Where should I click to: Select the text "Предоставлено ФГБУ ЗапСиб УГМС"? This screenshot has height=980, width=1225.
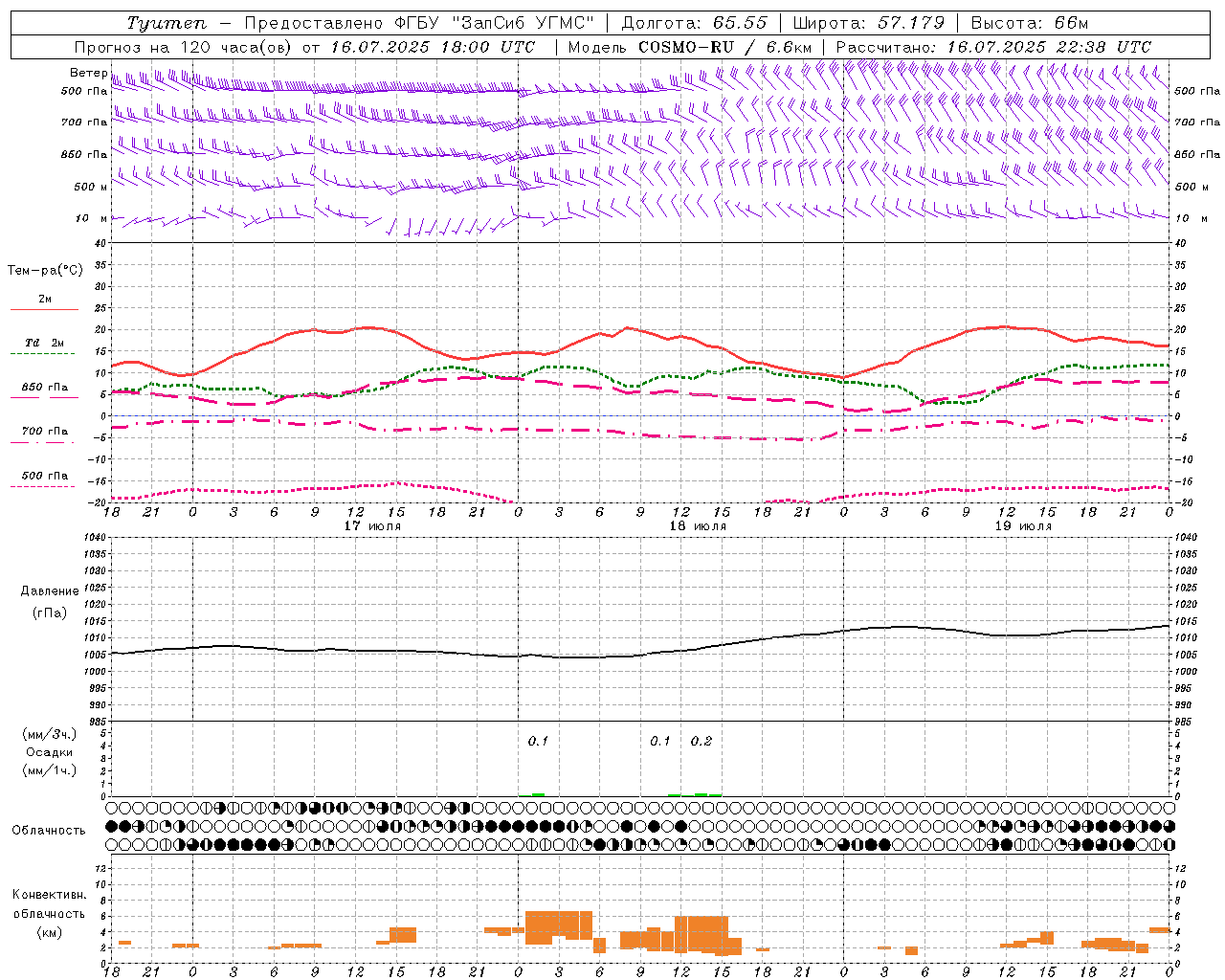420,23
